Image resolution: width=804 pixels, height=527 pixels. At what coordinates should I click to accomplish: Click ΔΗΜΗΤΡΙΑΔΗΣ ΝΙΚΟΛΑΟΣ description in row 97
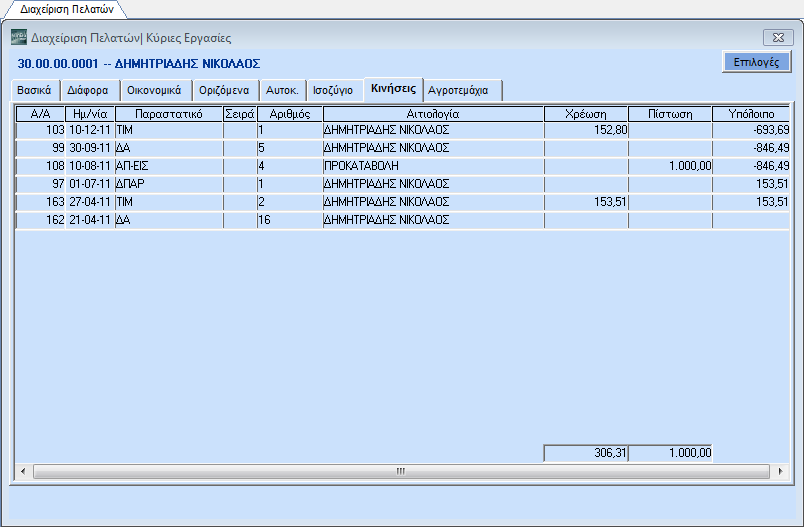pos(433,184)
